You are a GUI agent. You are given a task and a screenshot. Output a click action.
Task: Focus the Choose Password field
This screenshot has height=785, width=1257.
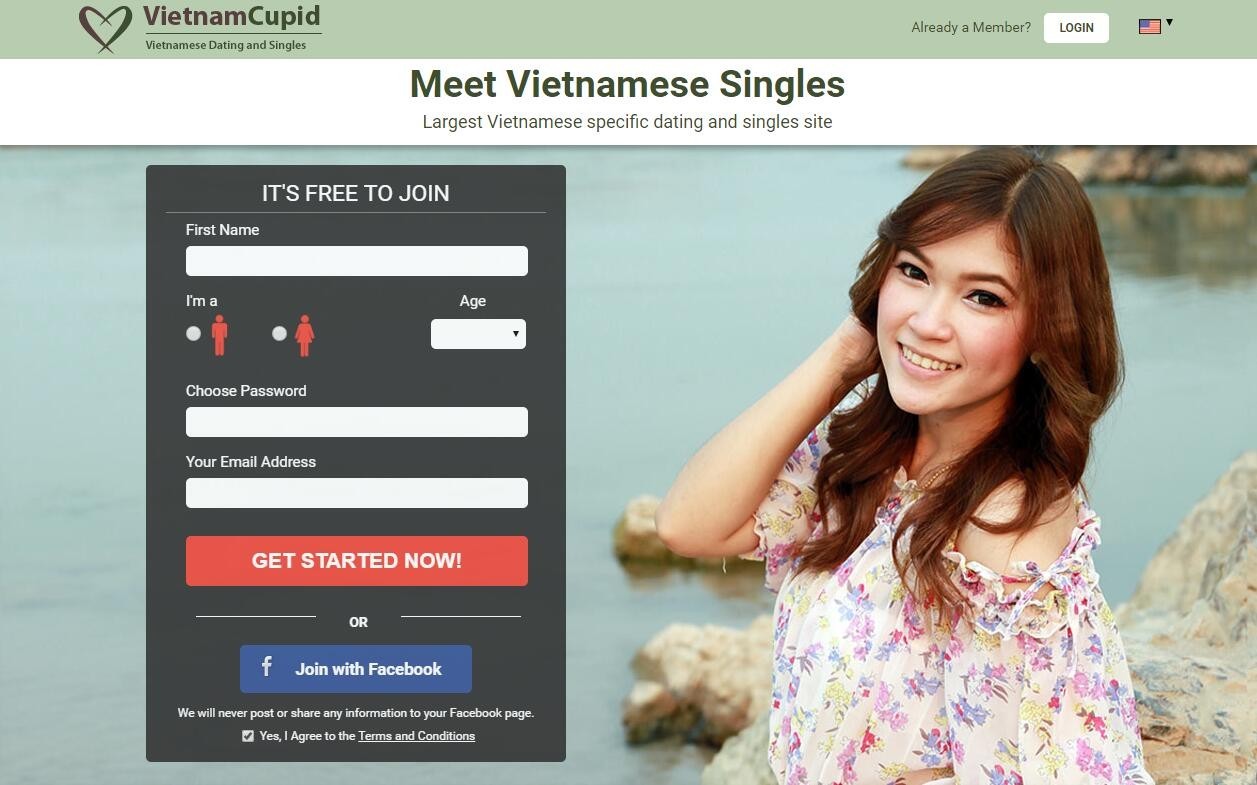coord(357,422)
